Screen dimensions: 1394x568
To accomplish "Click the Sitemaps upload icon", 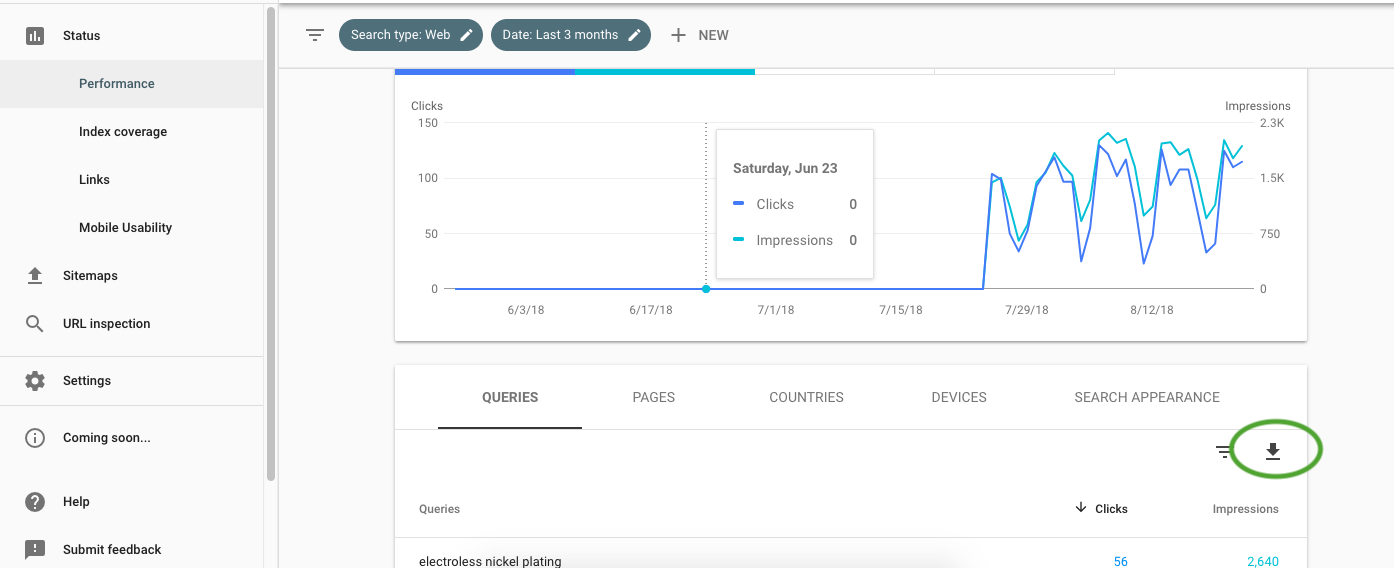I will pyautogui.click(x=35, y=275).
